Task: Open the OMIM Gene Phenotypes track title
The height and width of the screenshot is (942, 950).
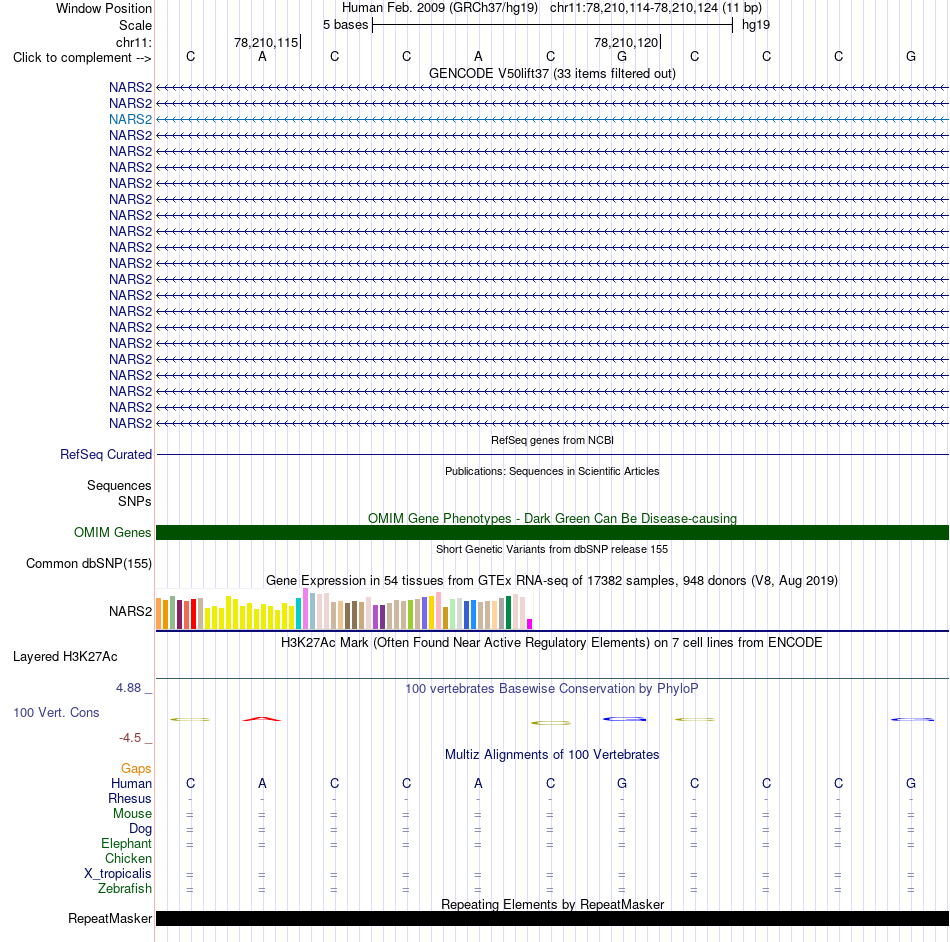Action: click(552, 519)
